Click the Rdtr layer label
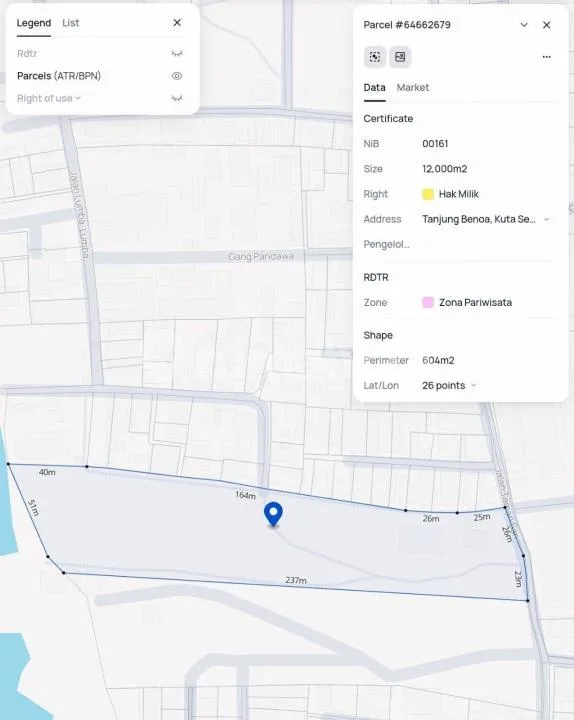Screen dimensions: 574x720 coord(27,54)
